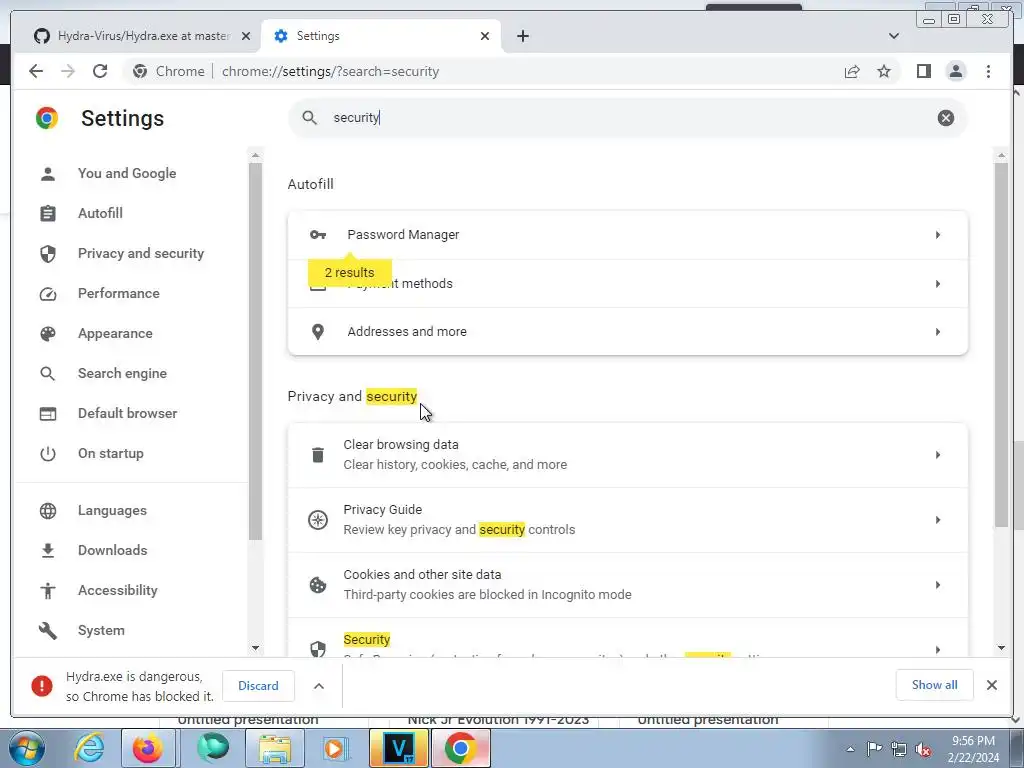Open new tab with plus icon
Viewport: 1024px width, 768px height.
pyautogui.click(x=522, y=36)
